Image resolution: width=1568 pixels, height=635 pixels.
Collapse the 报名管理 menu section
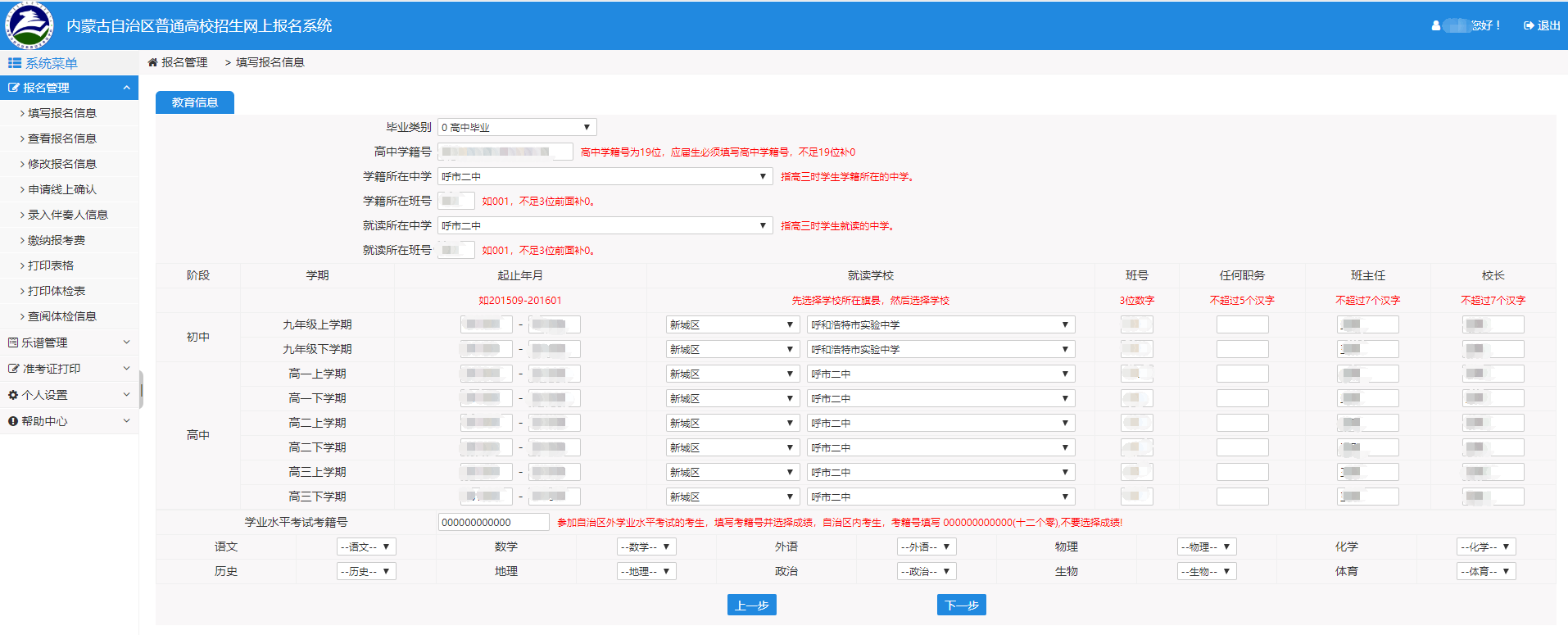pos(126,88)
